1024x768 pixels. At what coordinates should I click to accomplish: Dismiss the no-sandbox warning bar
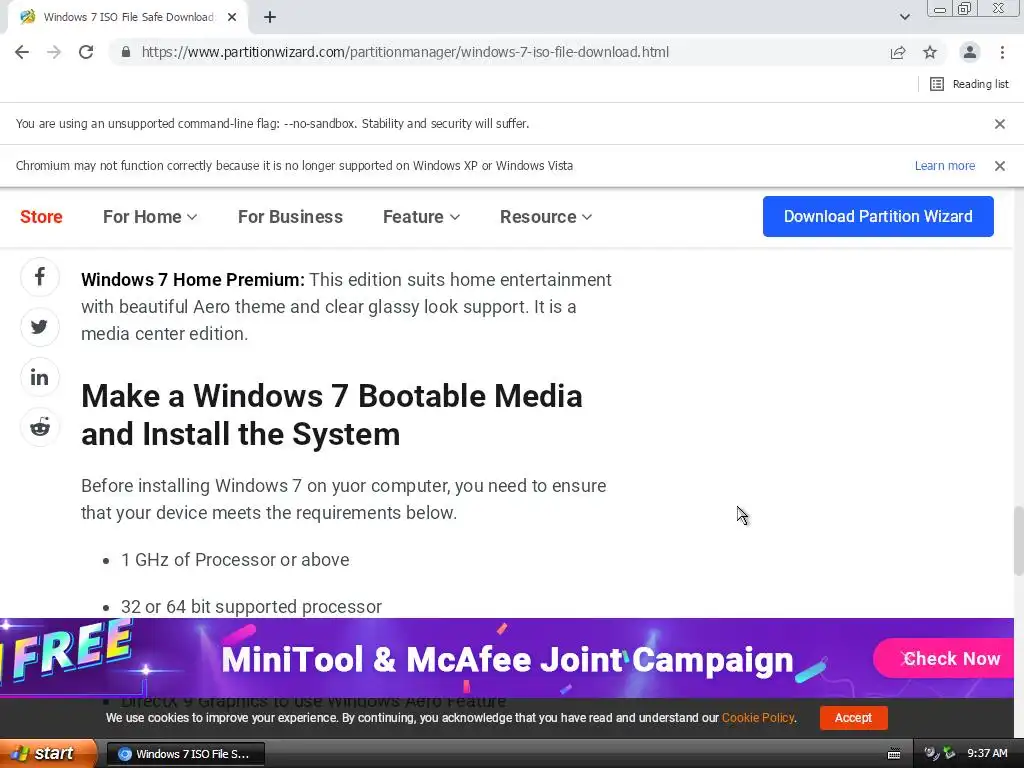999,124
